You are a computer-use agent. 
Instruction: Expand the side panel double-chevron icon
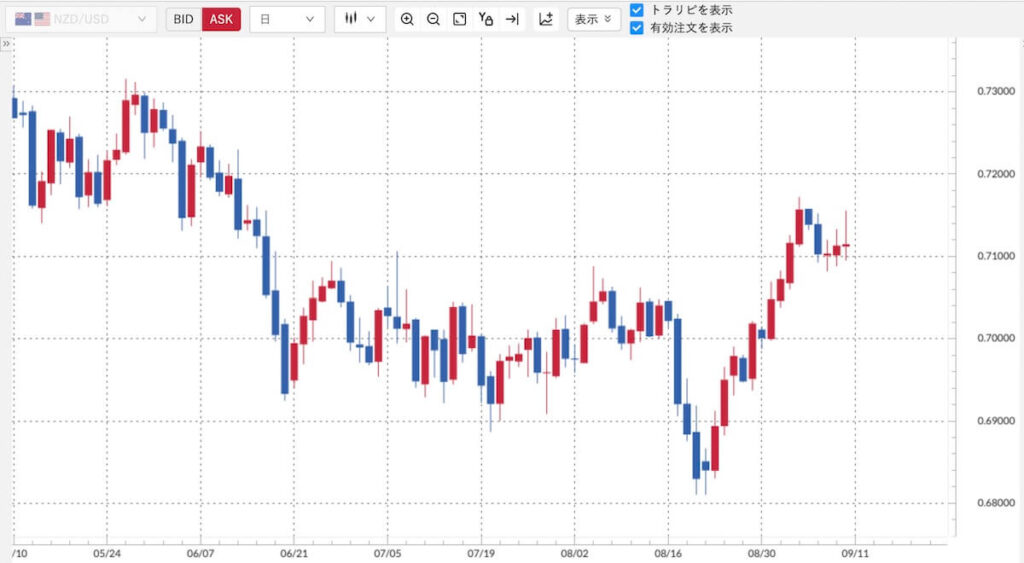click(6, 44)
